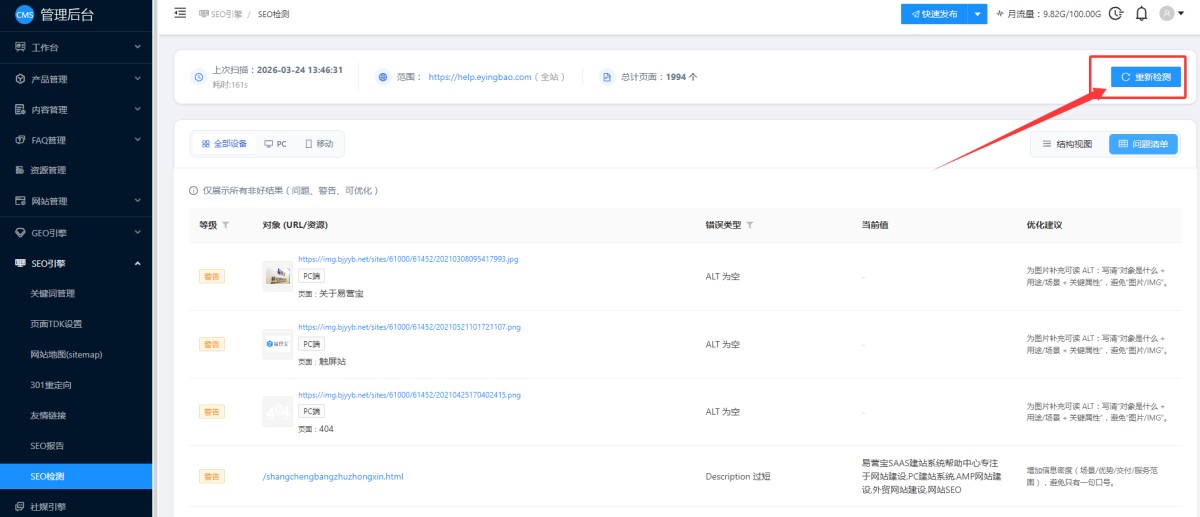
Task: Go to 页面TDK设置 menu item
Action: (x=56, y=324)
